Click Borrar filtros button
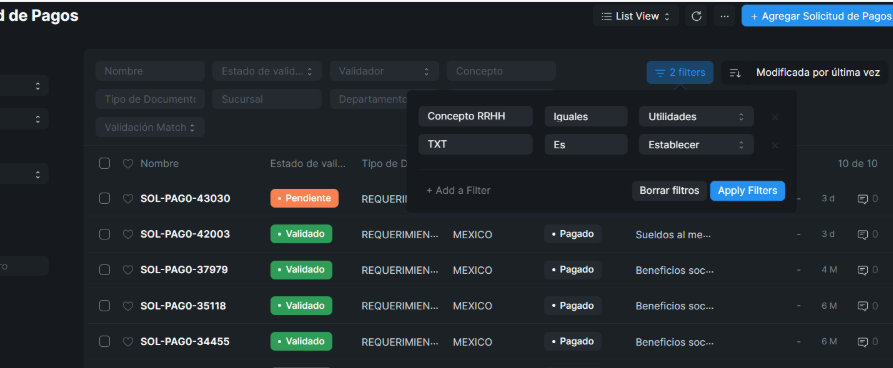 (x=669, y=191)
